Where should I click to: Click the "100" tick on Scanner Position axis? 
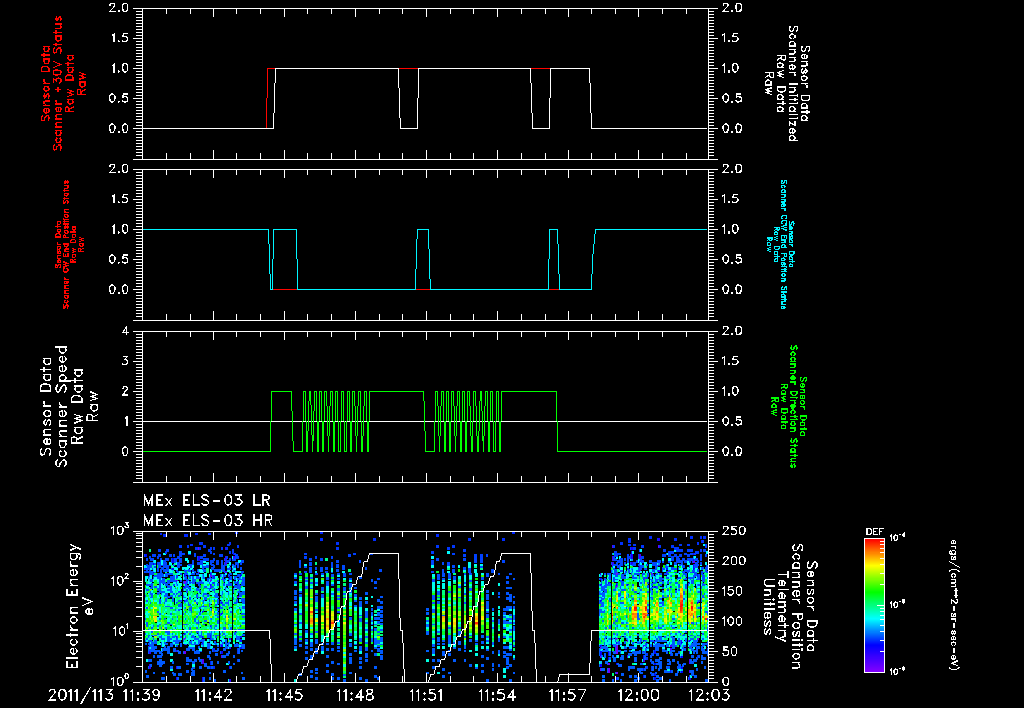tap(731, 621)
